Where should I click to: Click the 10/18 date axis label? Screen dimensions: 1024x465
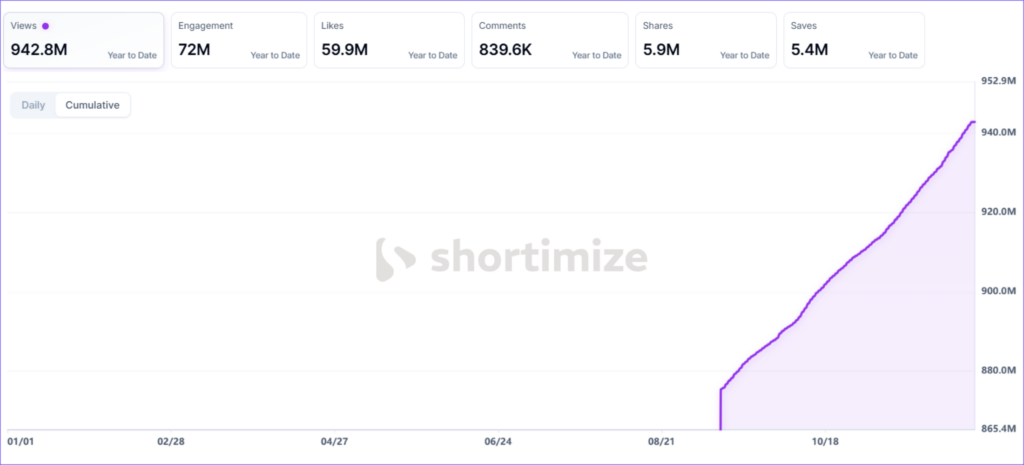click(825, 441)
